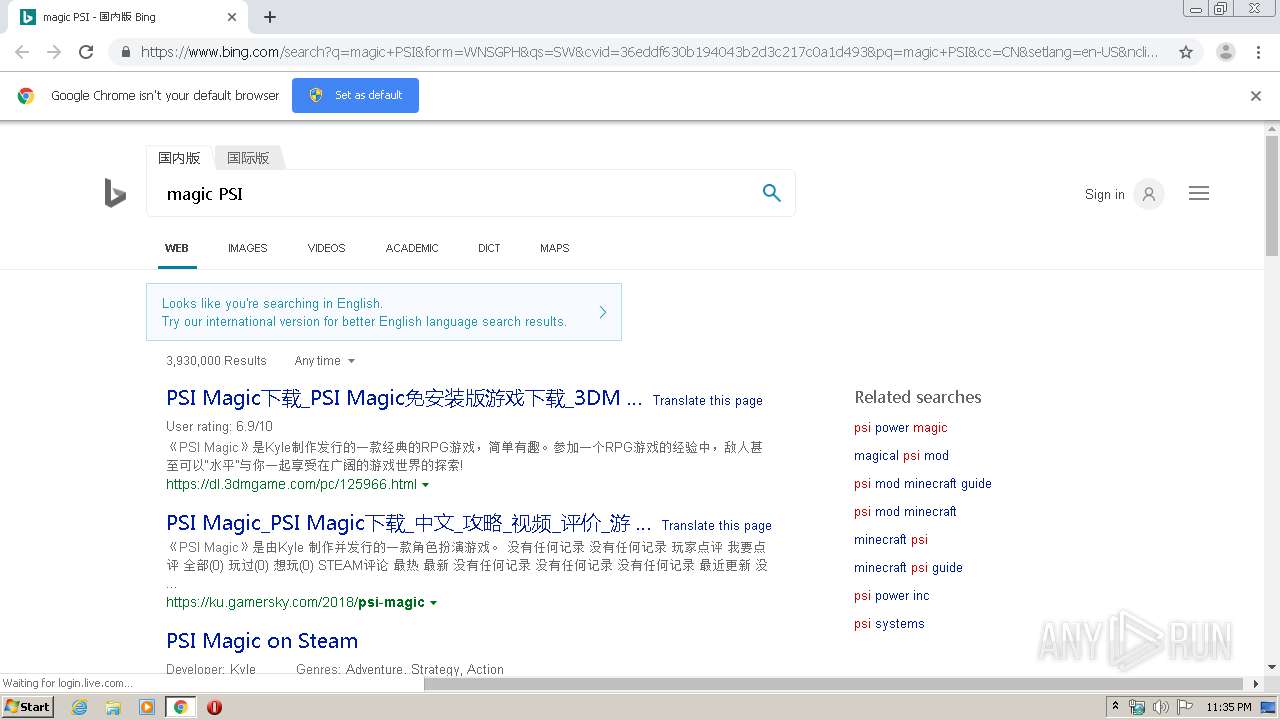Search related: magical psi mod
Screen dimensions: 1280x720
901,455
